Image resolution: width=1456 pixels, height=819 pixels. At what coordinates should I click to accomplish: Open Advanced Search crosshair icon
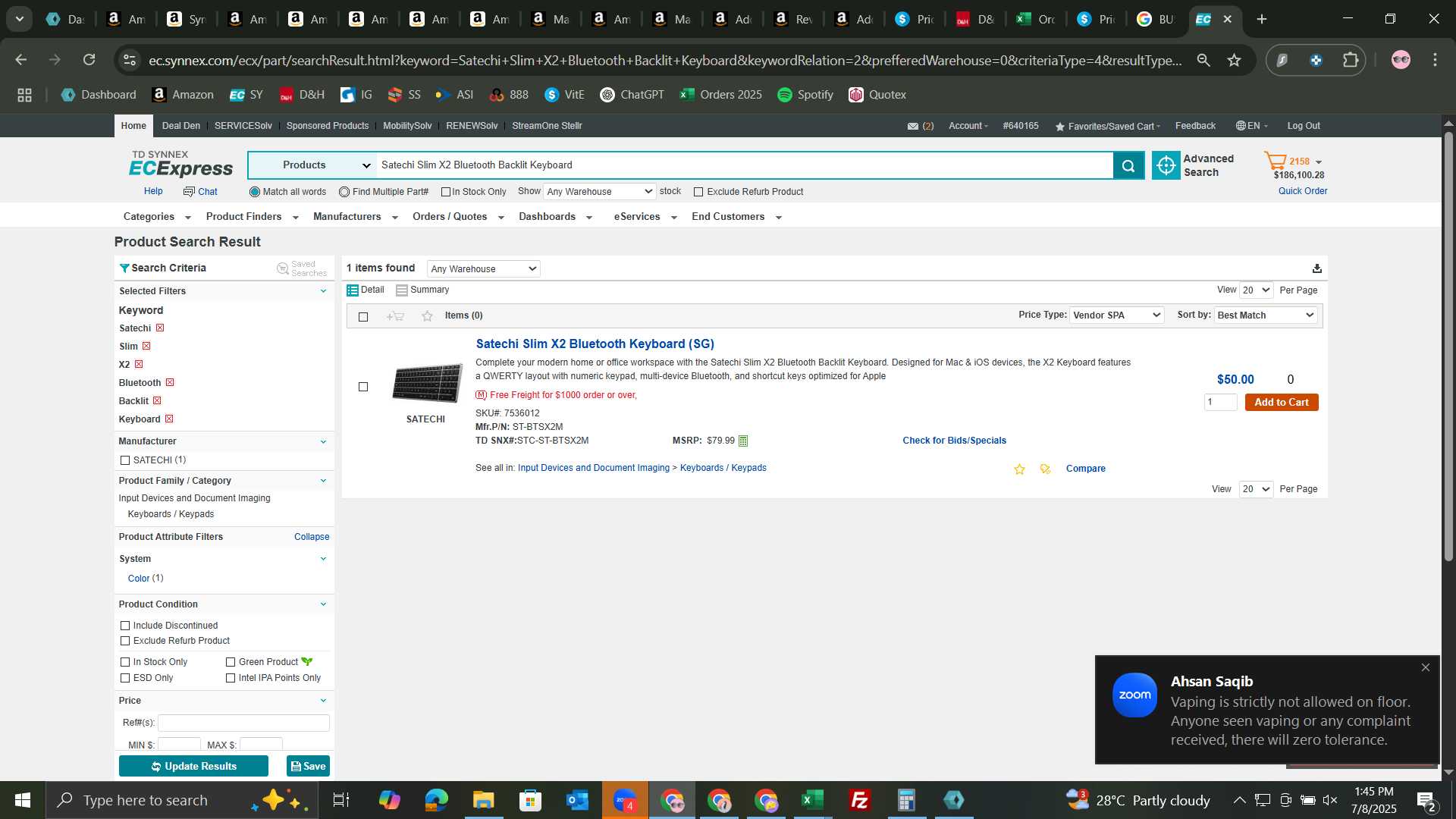coord(1166,165)
